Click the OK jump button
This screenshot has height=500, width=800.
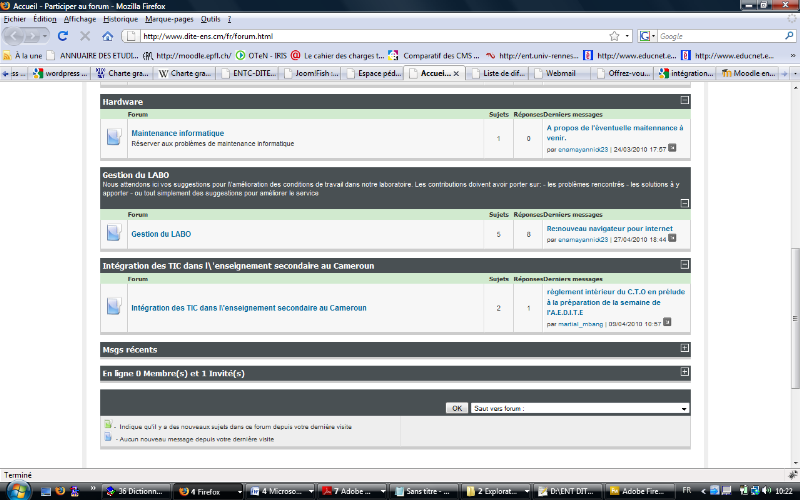tap(457, 408)
